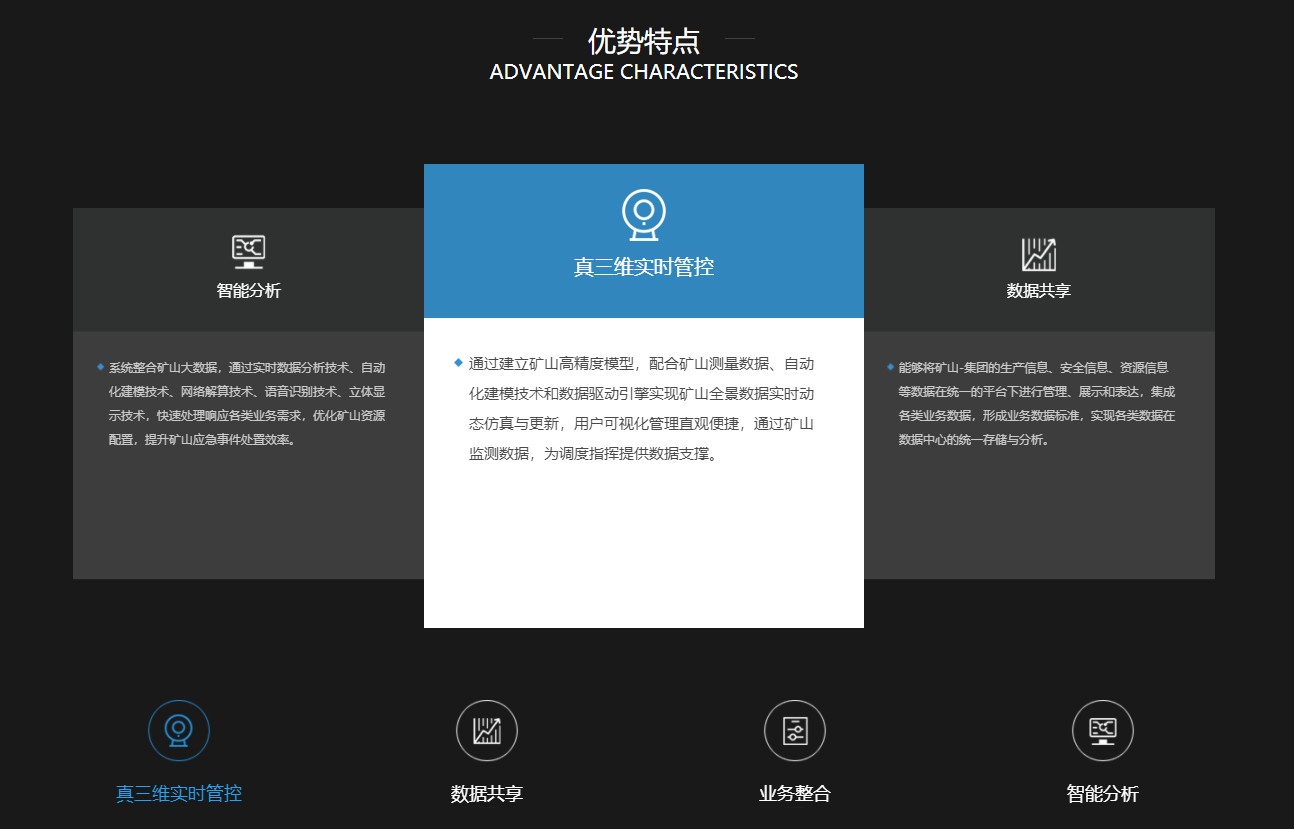Open the bottom 智能分析 tab label
1294x829 pixels.
[x=1103, y=794]
